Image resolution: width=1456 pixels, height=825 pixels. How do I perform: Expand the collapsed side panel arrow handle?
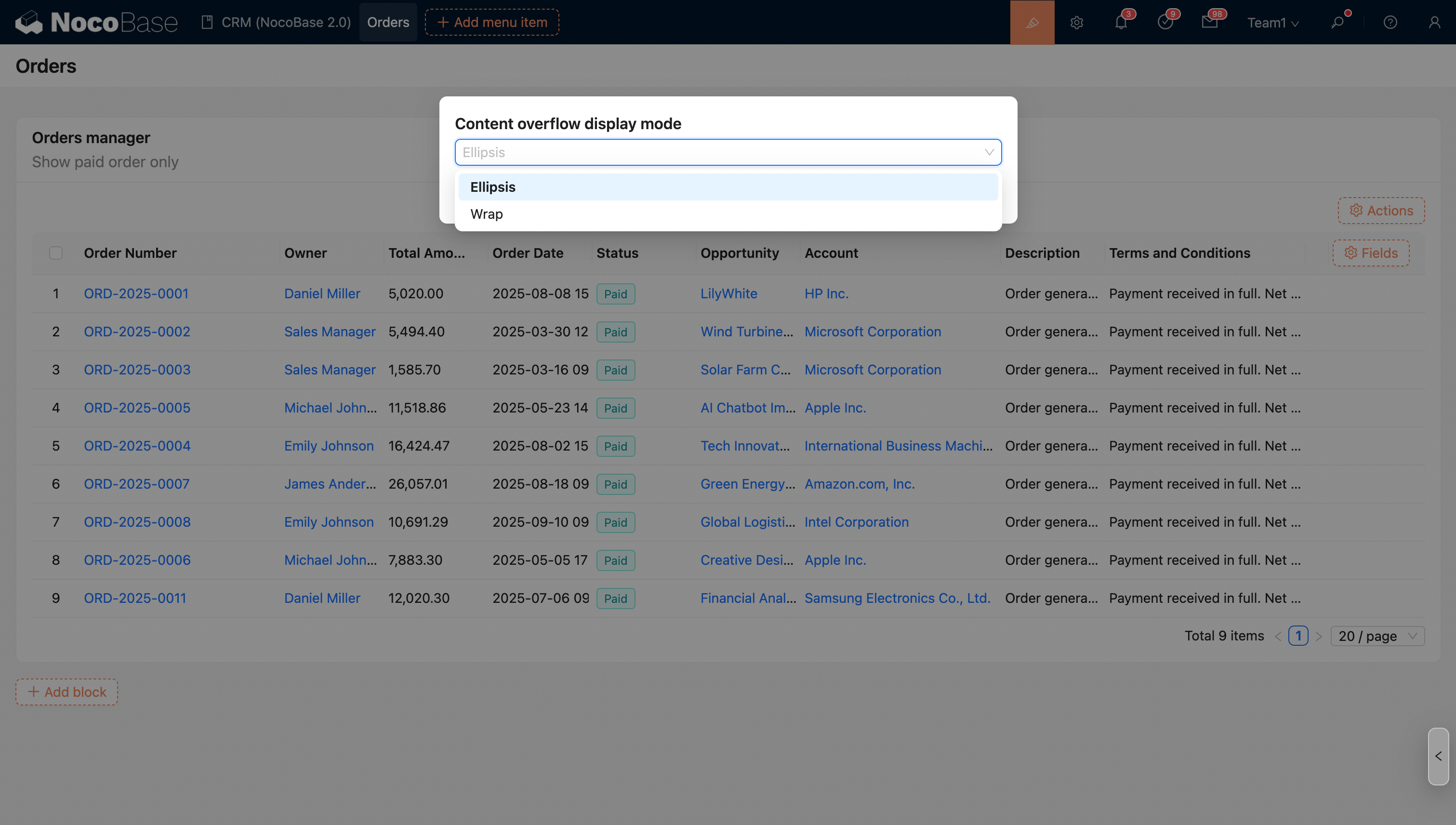point(1438,756)
